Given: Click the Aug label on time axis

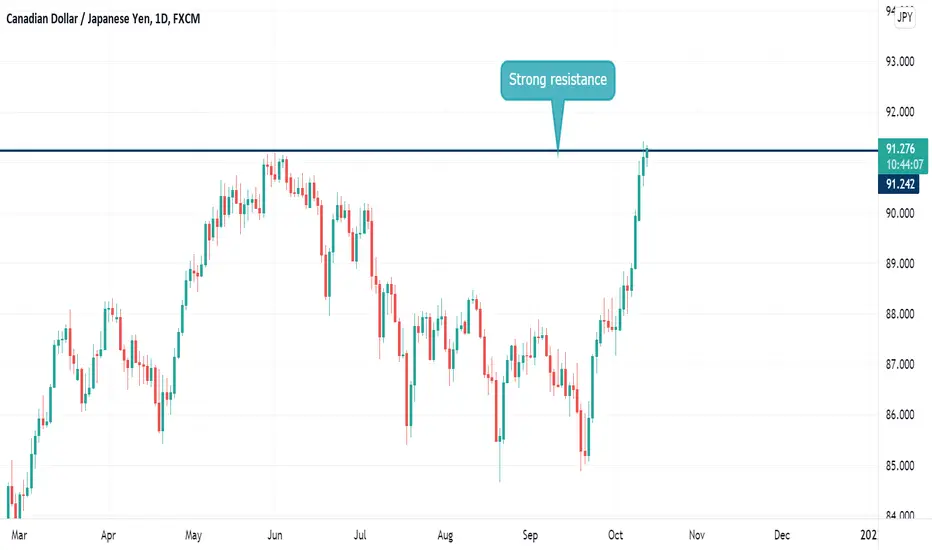Looking at the screenshot, I should click(x=445, y=535).
